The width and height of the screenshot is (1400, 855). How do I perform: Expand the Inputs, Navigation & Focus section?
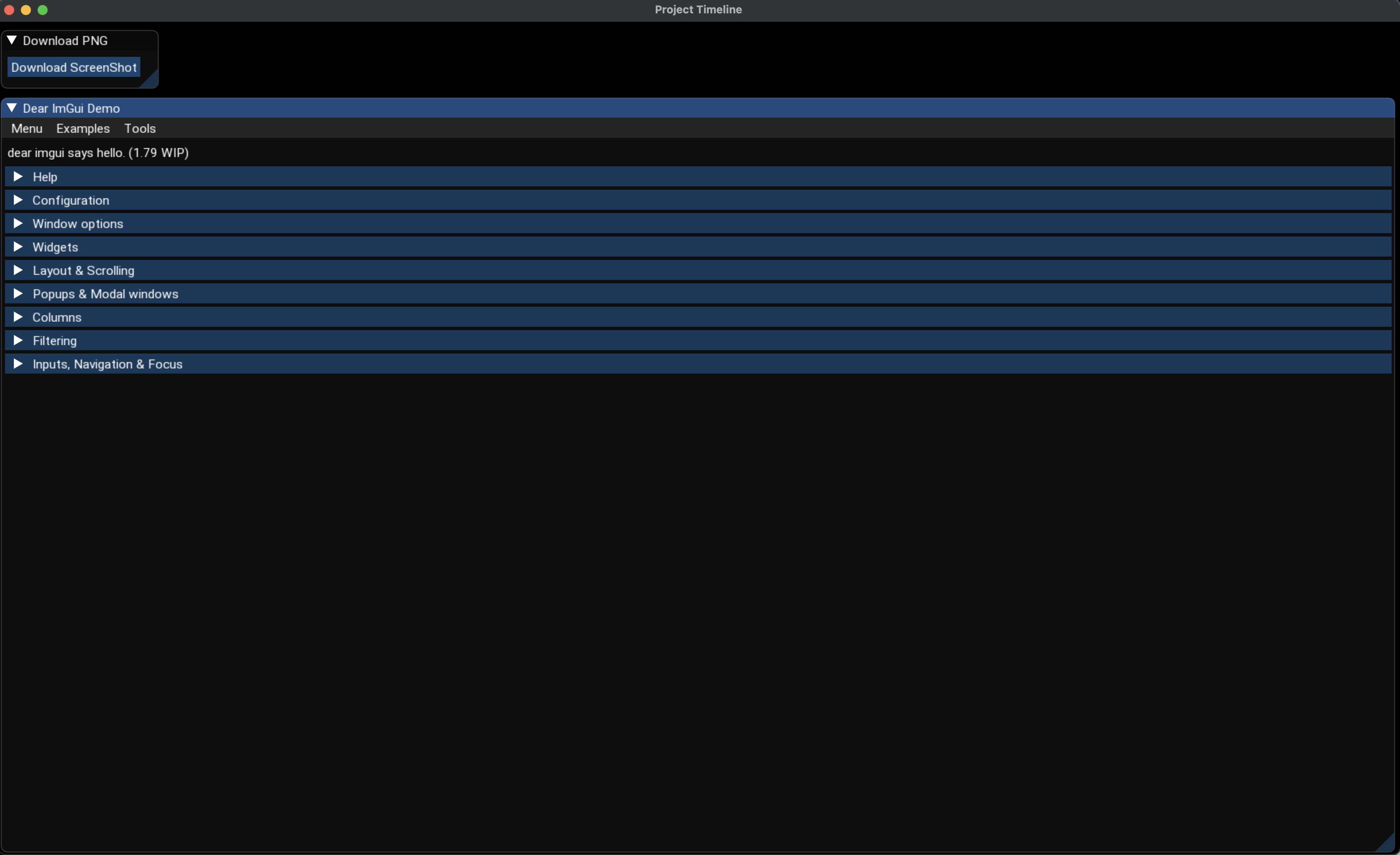[x=107, y=364]
